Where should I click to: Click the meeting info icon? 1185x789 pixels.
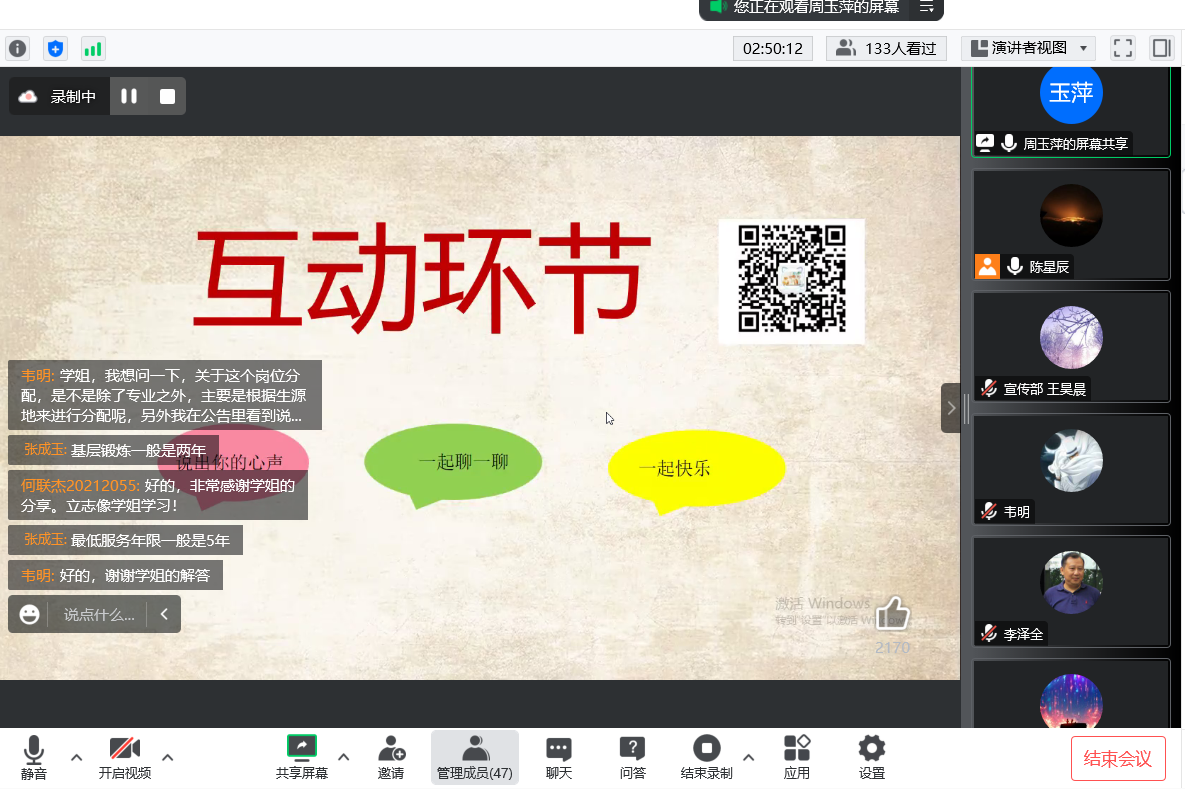(18, 48)
